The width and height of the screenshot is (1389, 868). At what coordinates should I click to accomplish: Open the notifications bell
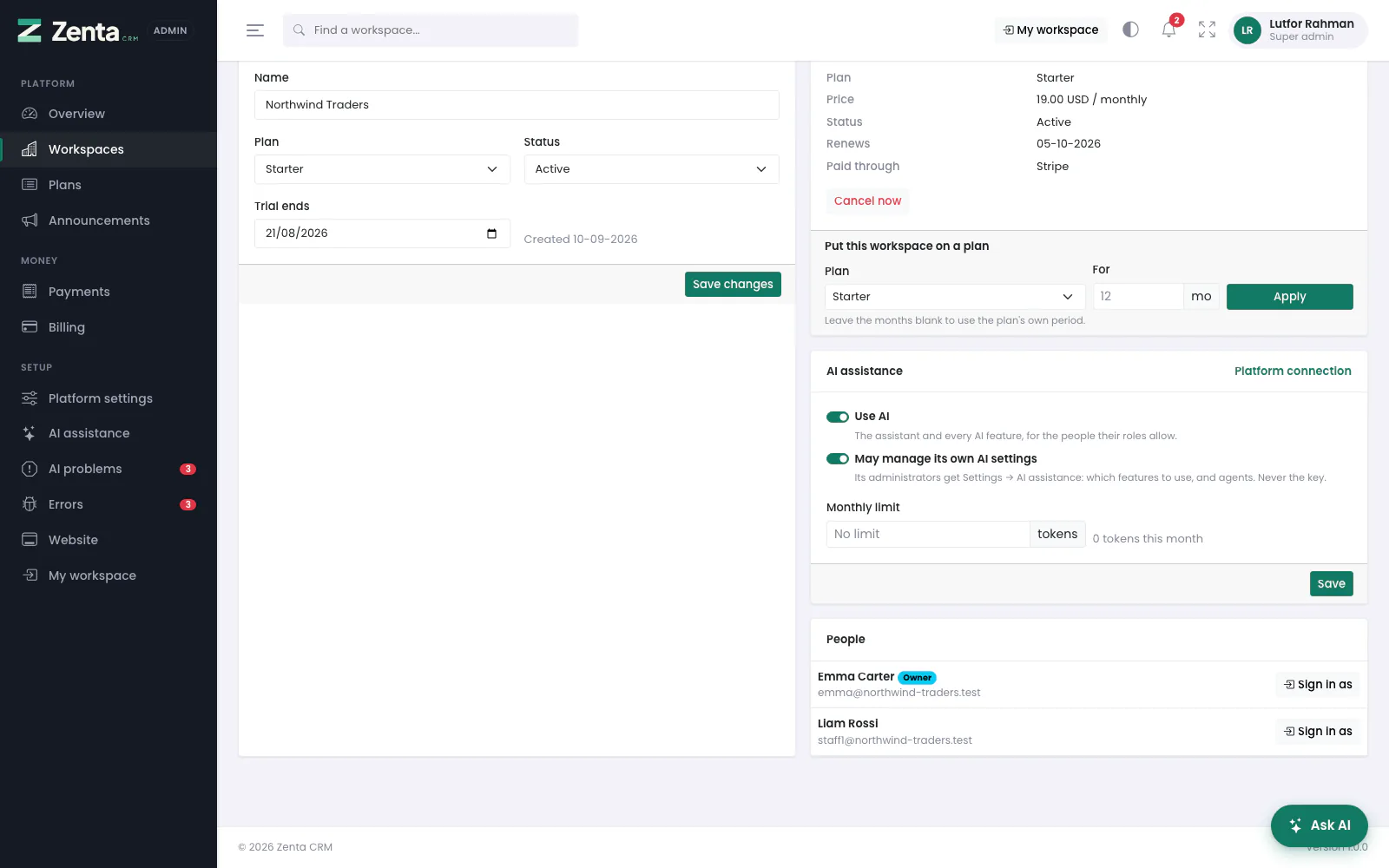[x=1168, y=30]
